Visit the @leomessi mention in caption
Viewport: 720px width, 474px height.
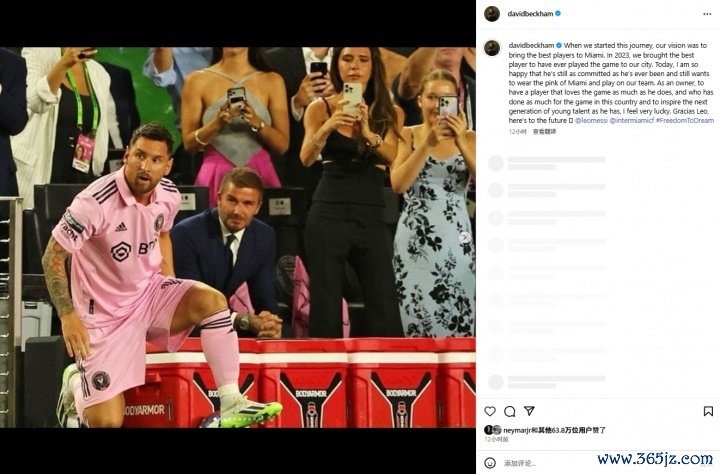(x=591, y=120)
